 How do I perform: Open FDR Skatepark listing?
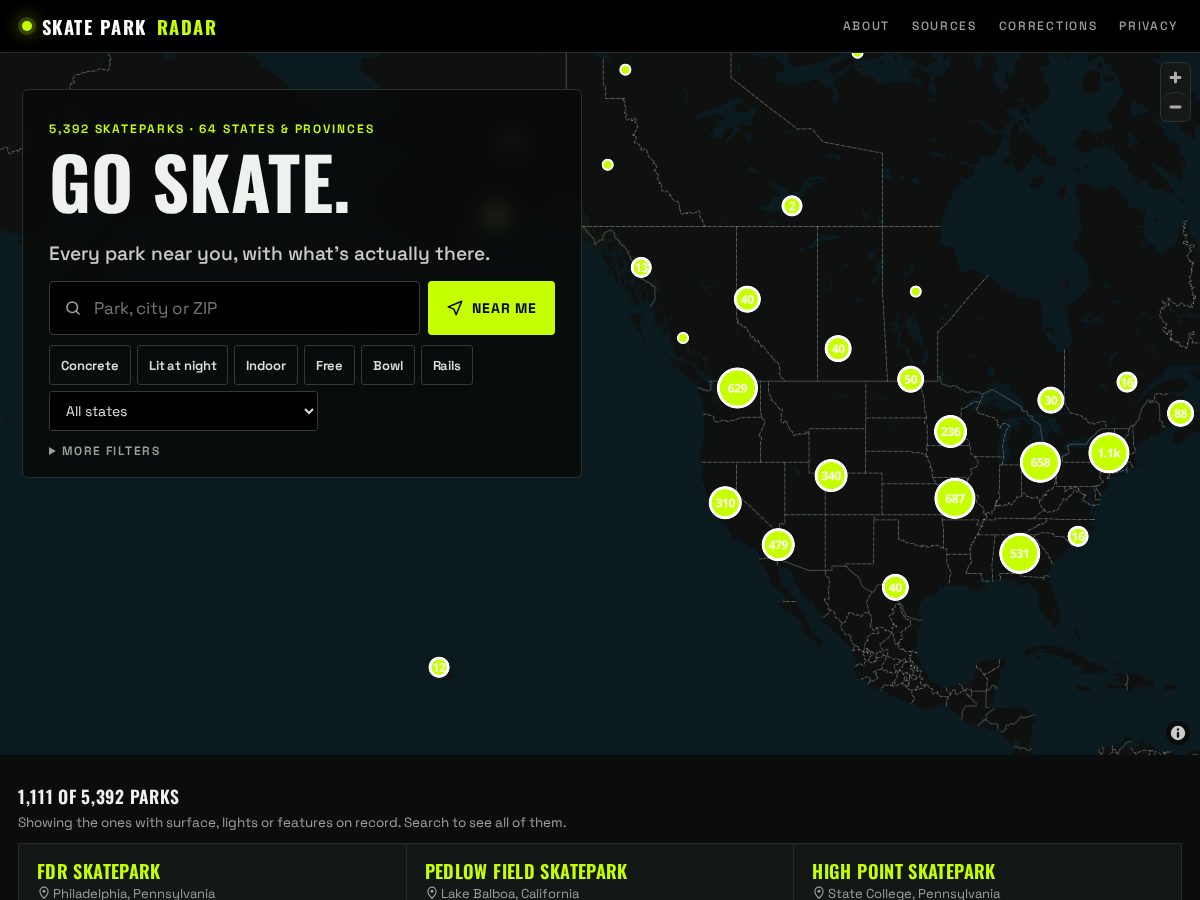pyautogui.click(x=99, y=871)
